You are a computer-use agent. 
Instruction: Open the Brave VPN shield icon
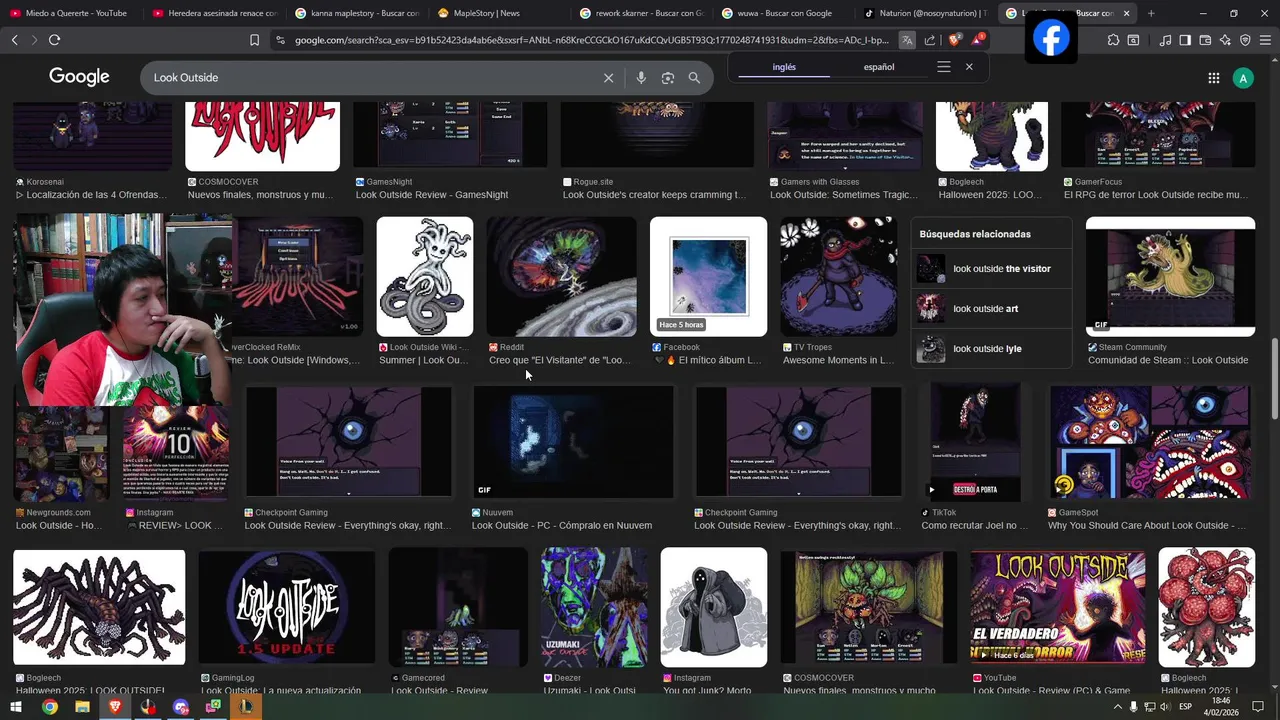[1245, 40]
